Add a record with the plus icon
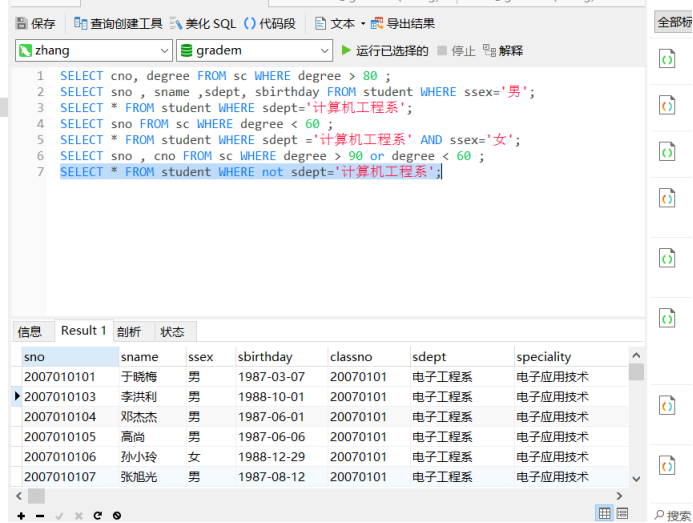This screenshot has height=523, width=693. pyautogui.click(x=21, y=515)
